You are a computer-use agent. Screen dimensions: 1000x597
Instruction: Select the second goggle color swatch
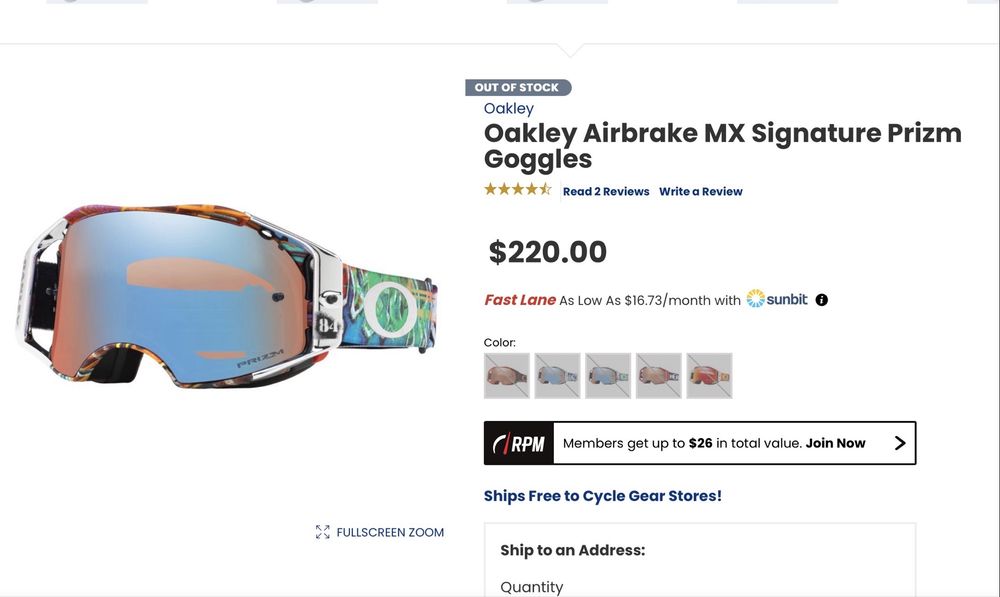tap(557, 375)
